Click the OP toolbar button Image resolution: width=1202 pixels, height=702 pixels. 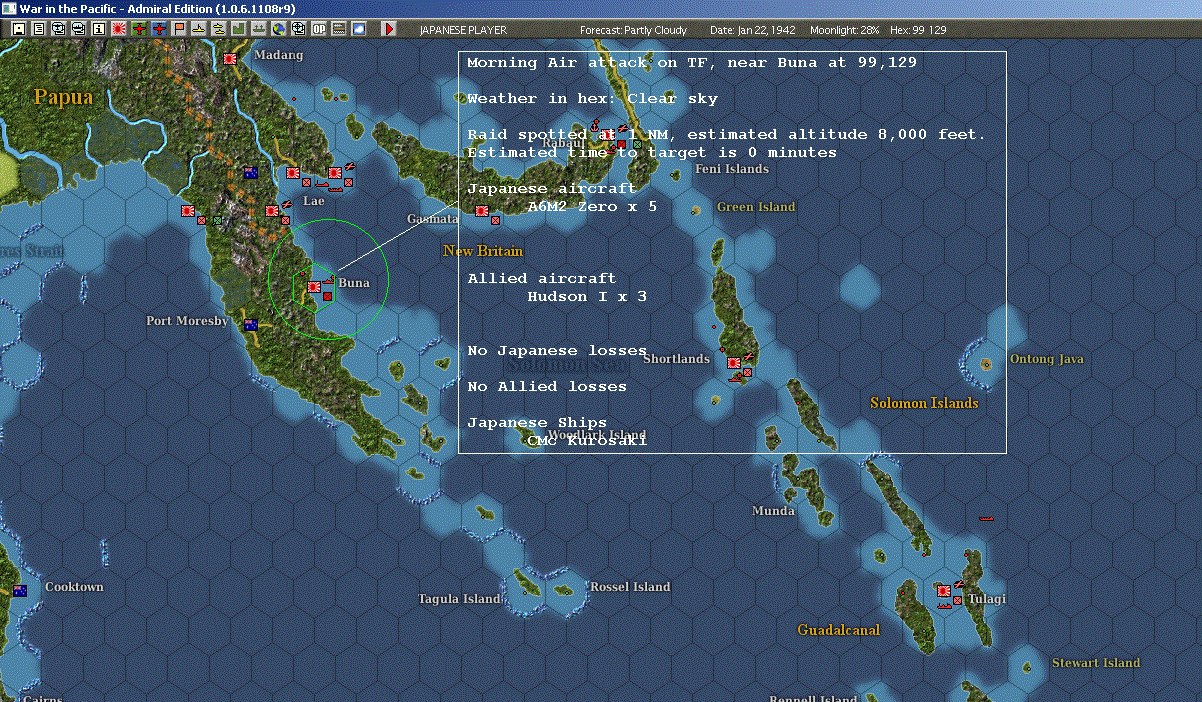319,30
